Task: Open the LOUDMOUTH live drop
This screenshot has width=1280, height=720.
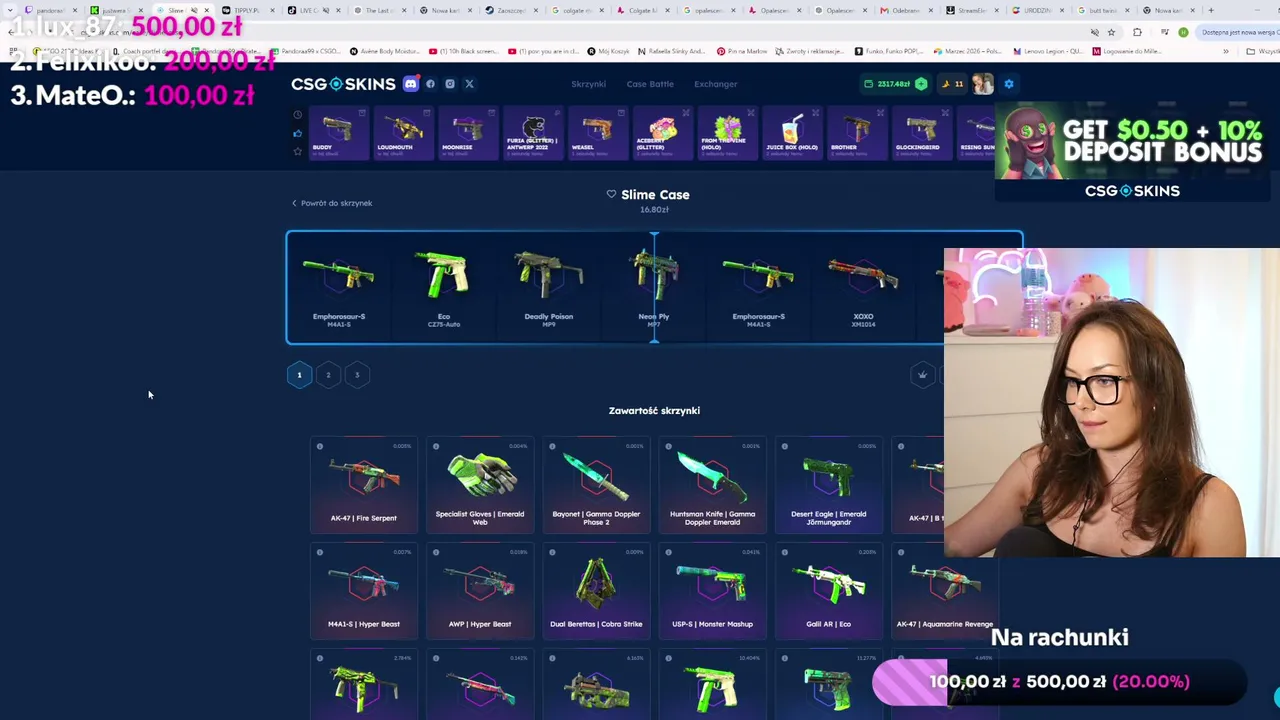Action: (x=402, y=133)
